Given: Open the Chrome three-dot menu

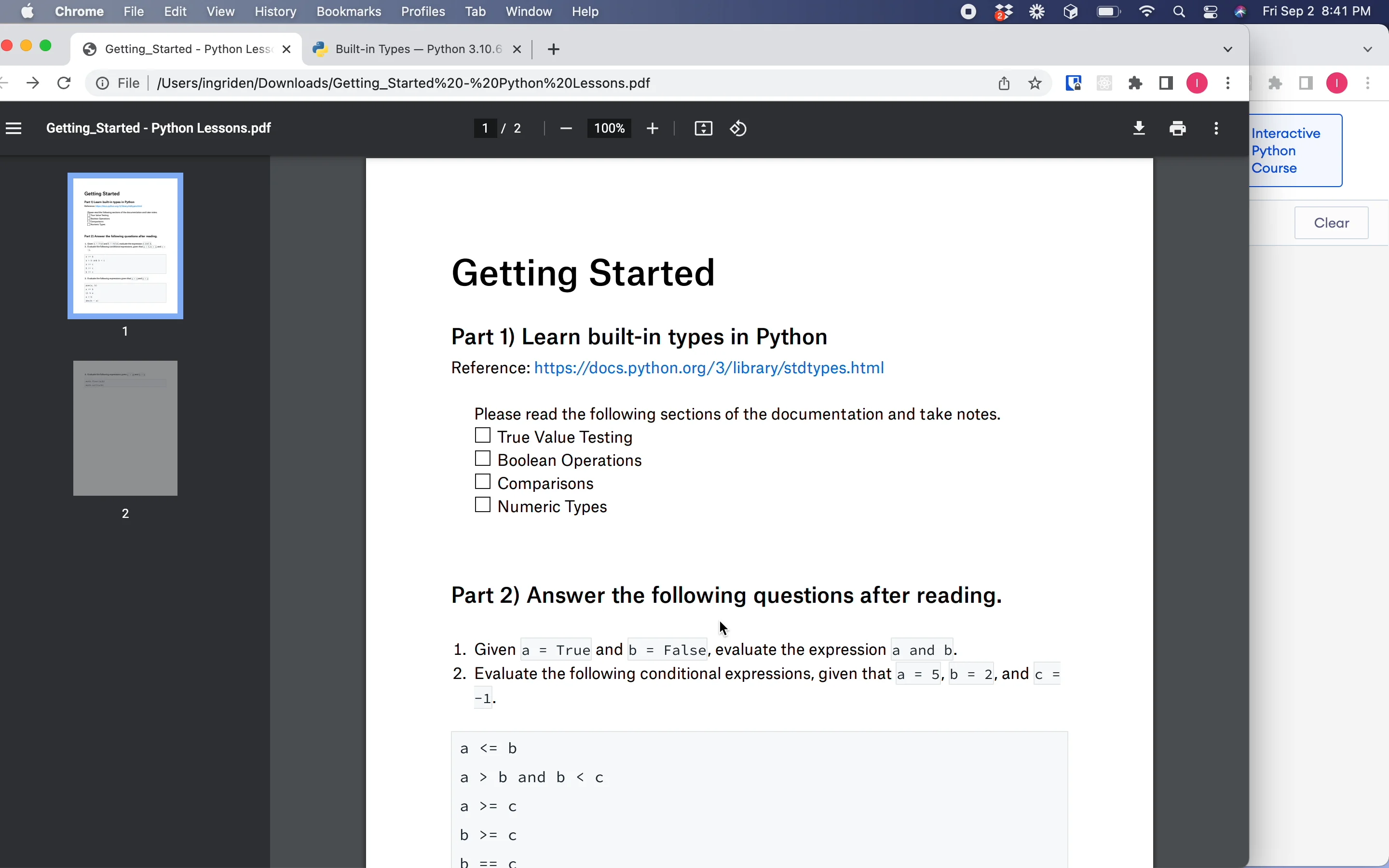Looking at the screenshot, I should (1228, 83).
